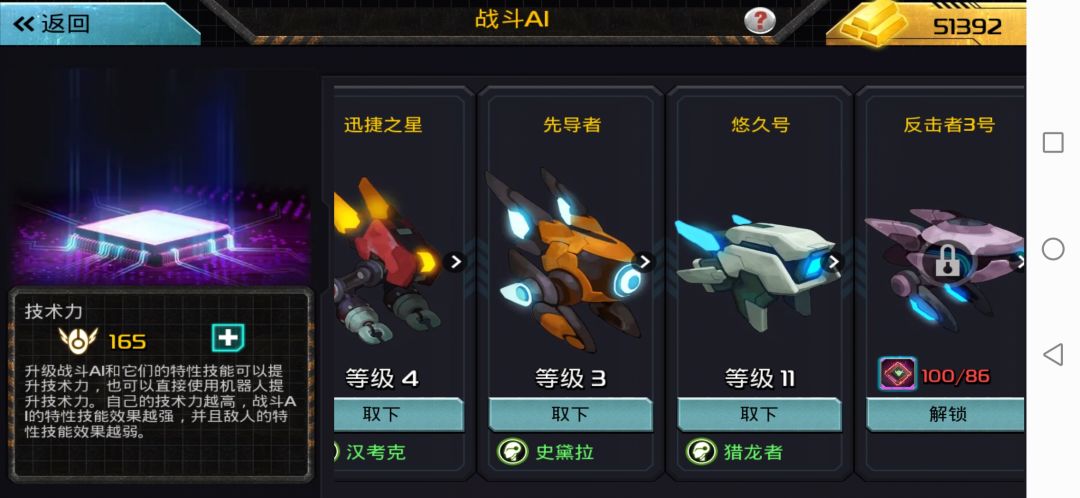Screen dimensions: 1080x498
Task: Unequip 悠久号 with its 取下 button
Action: pyautogui.click(x=759, y=414)
